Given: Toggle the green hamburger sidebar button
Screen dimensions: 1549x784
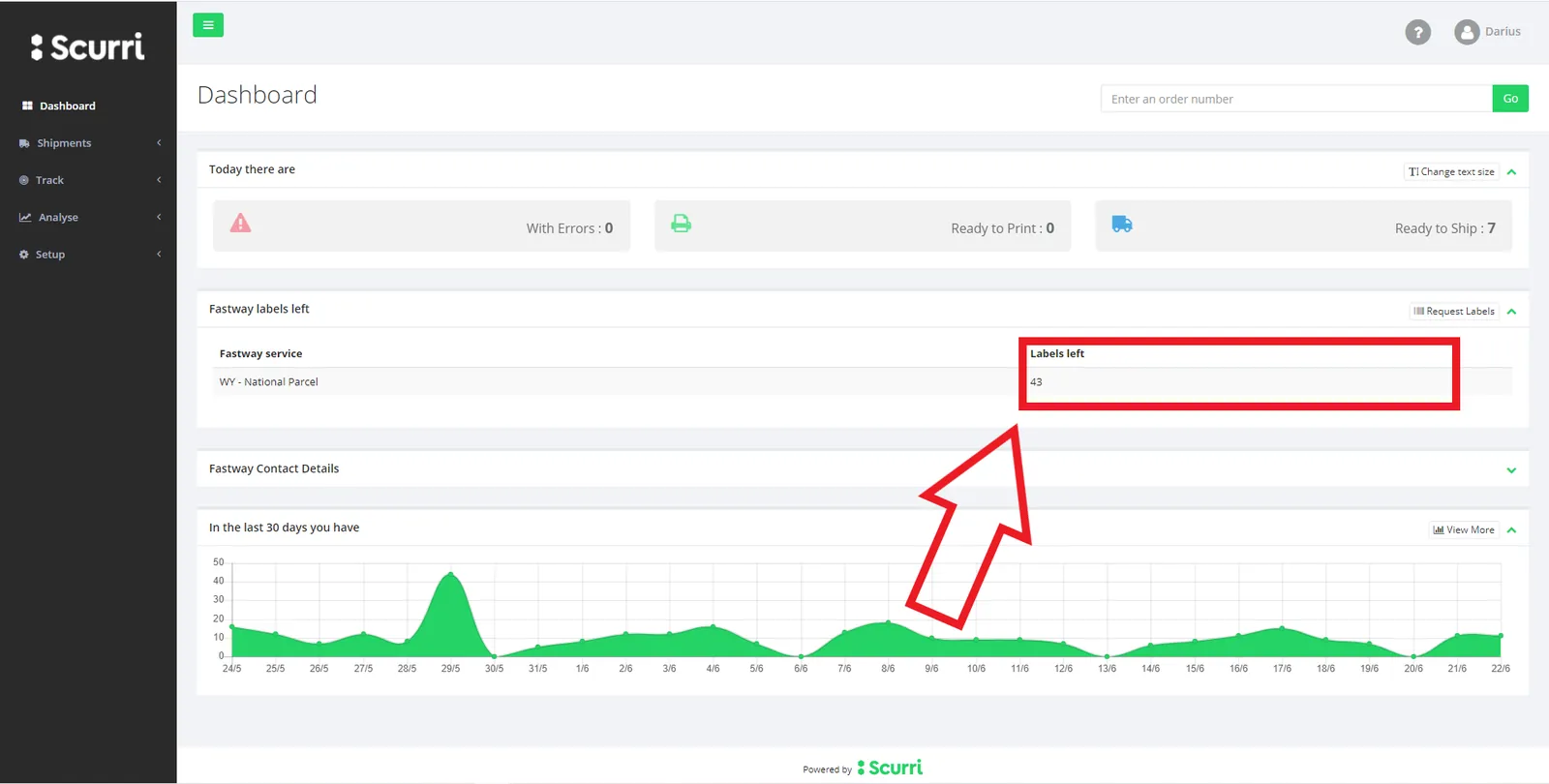Looking at the screenshot, I should click(208, 25).
